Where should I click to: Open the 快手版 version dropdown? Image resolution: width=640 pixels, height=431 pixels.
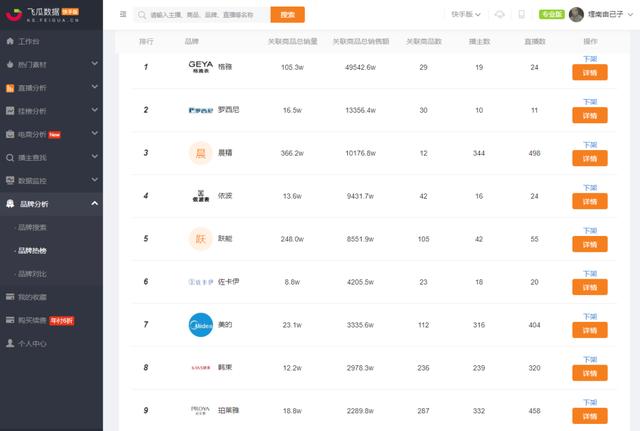pos(466,14)
